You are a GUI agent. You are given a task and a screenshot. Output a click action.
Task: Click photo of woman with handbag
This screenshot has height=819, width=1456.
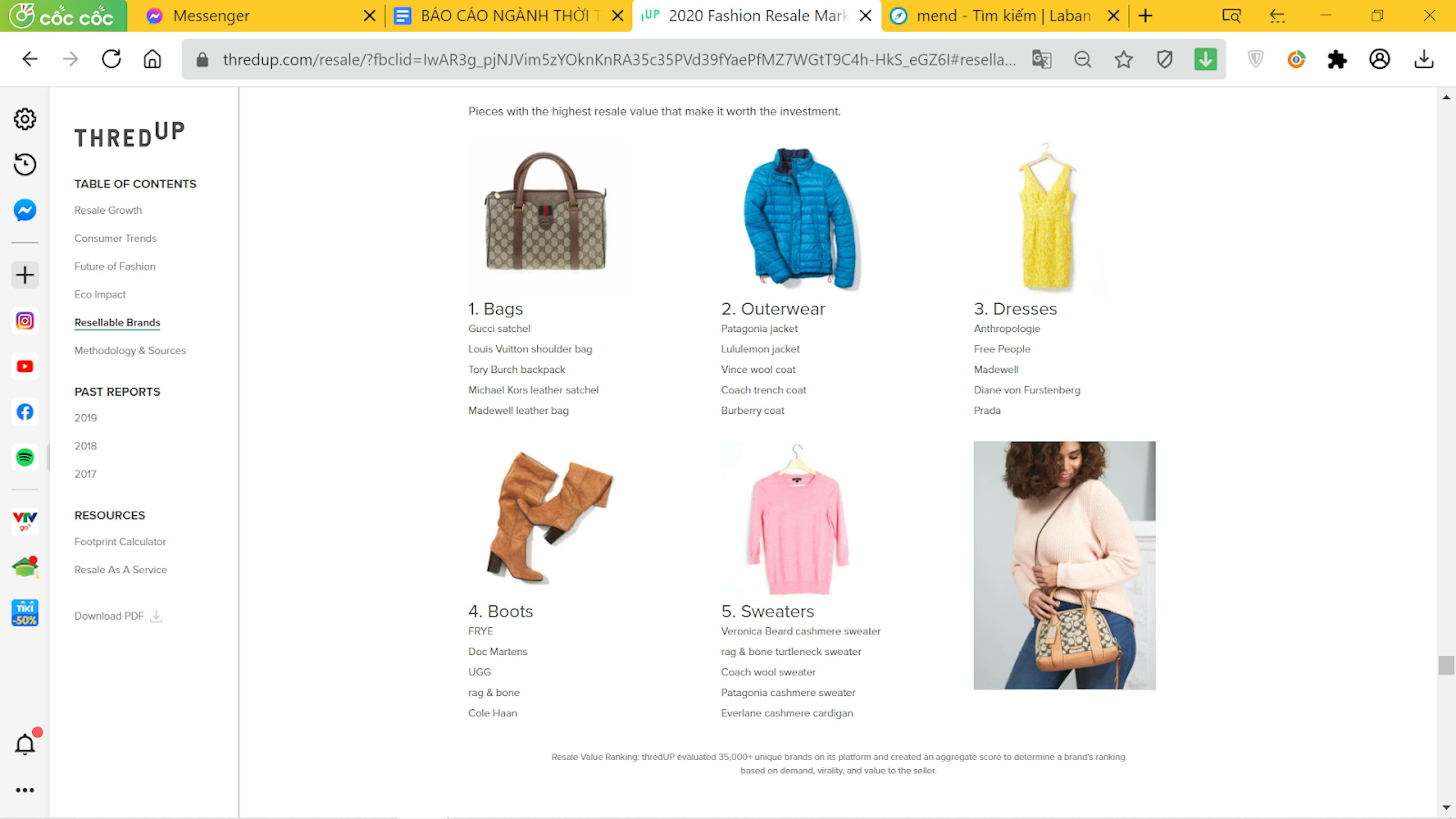pos(1064,565)
